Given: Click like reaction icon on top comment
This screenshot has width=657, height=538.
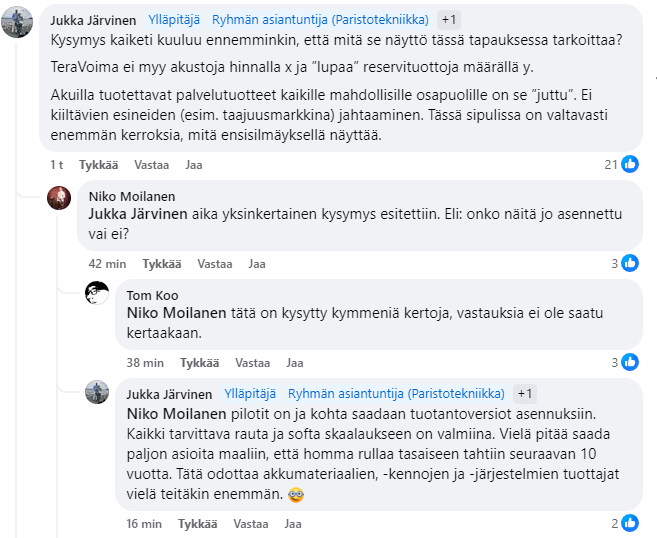Looking at the screenshot, I should (630, 164).
